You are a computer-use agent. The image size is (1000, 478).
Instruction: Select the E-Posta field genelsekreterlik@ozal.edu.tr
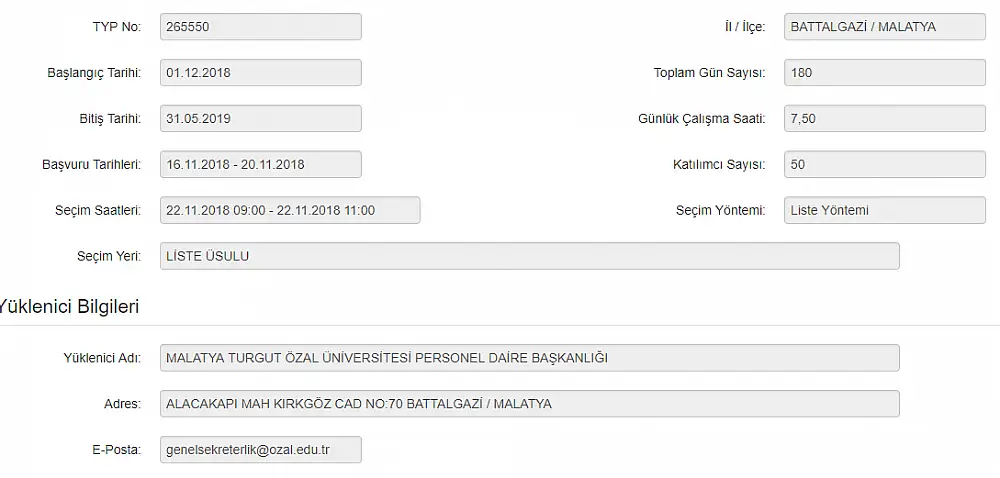[261, 450]
